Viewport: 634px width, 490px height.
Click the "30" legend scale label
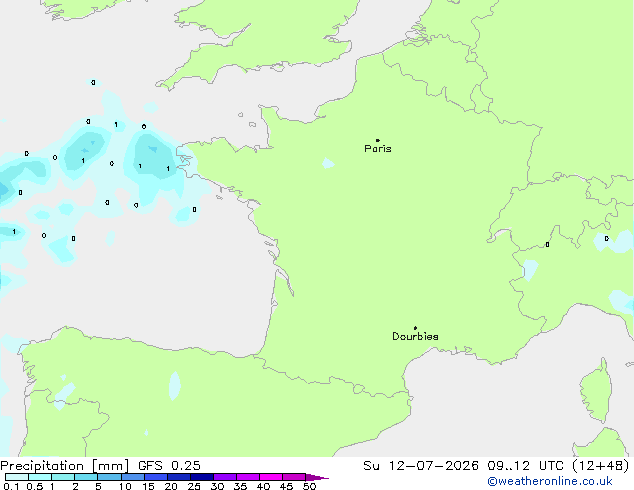(x=217, y=486)
